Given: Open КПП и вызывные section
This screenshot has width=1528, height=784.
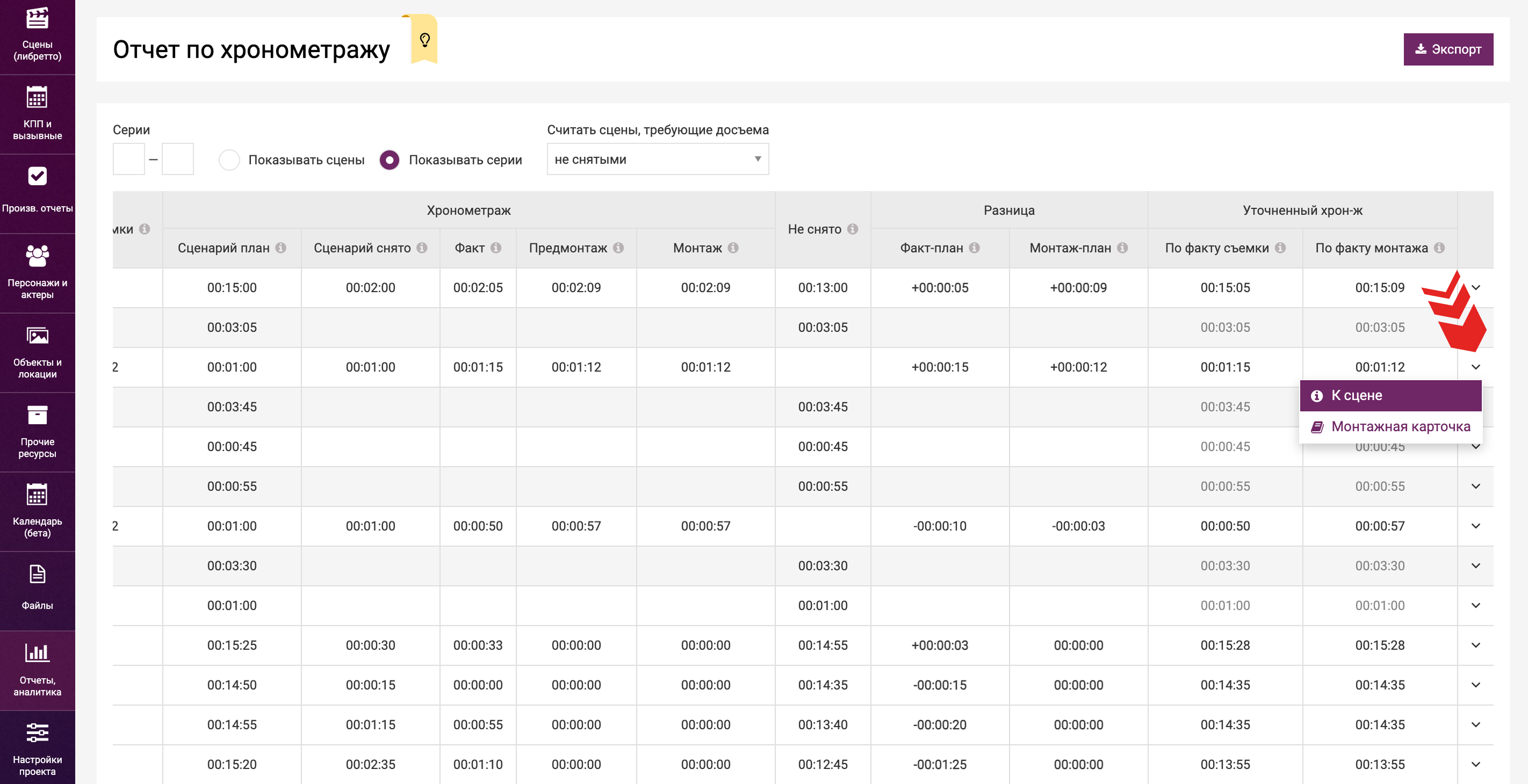Looking at the screenshot, I should point(37,114).
